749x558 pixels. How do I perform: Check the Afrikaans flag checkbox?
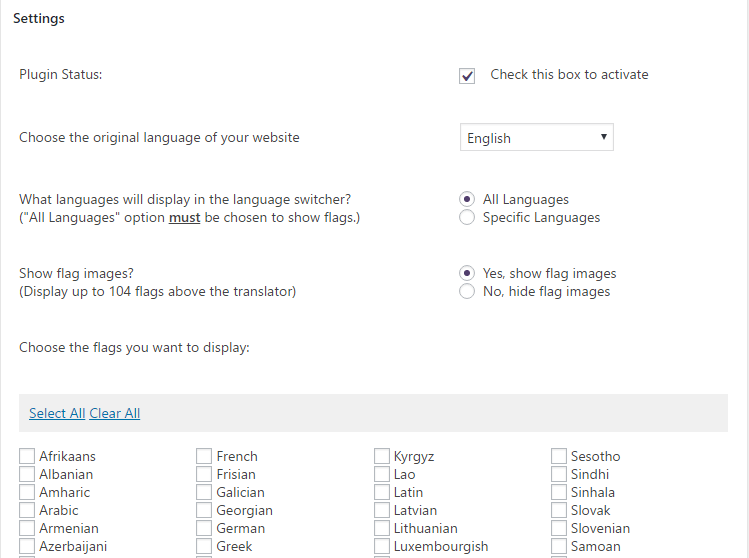[27, 457]
